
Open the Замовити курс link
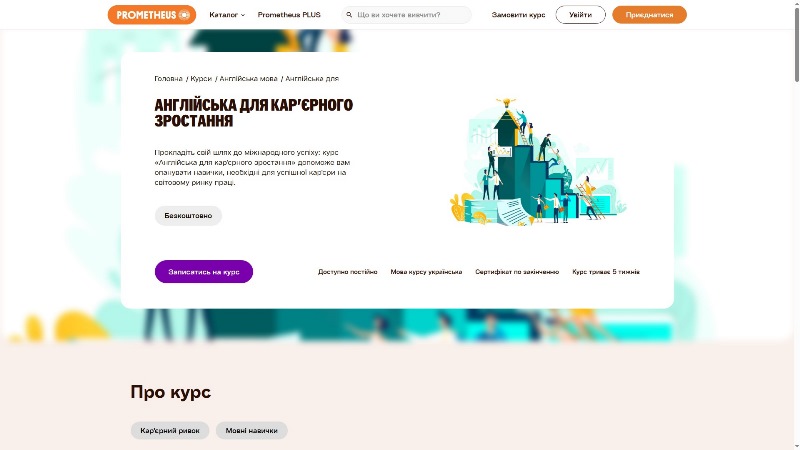pos(518,15)
